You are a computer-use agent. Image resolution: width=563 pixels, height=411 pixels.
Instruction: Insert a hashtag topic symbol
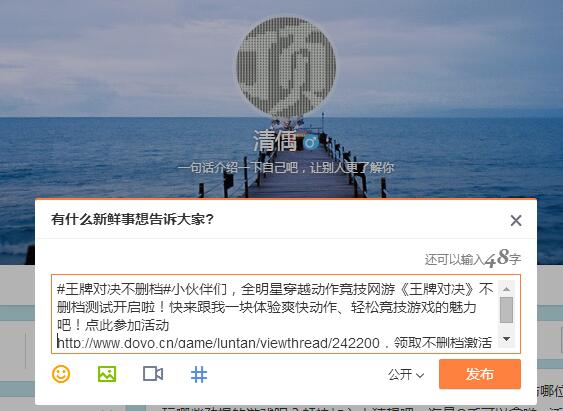coord(199,374)
